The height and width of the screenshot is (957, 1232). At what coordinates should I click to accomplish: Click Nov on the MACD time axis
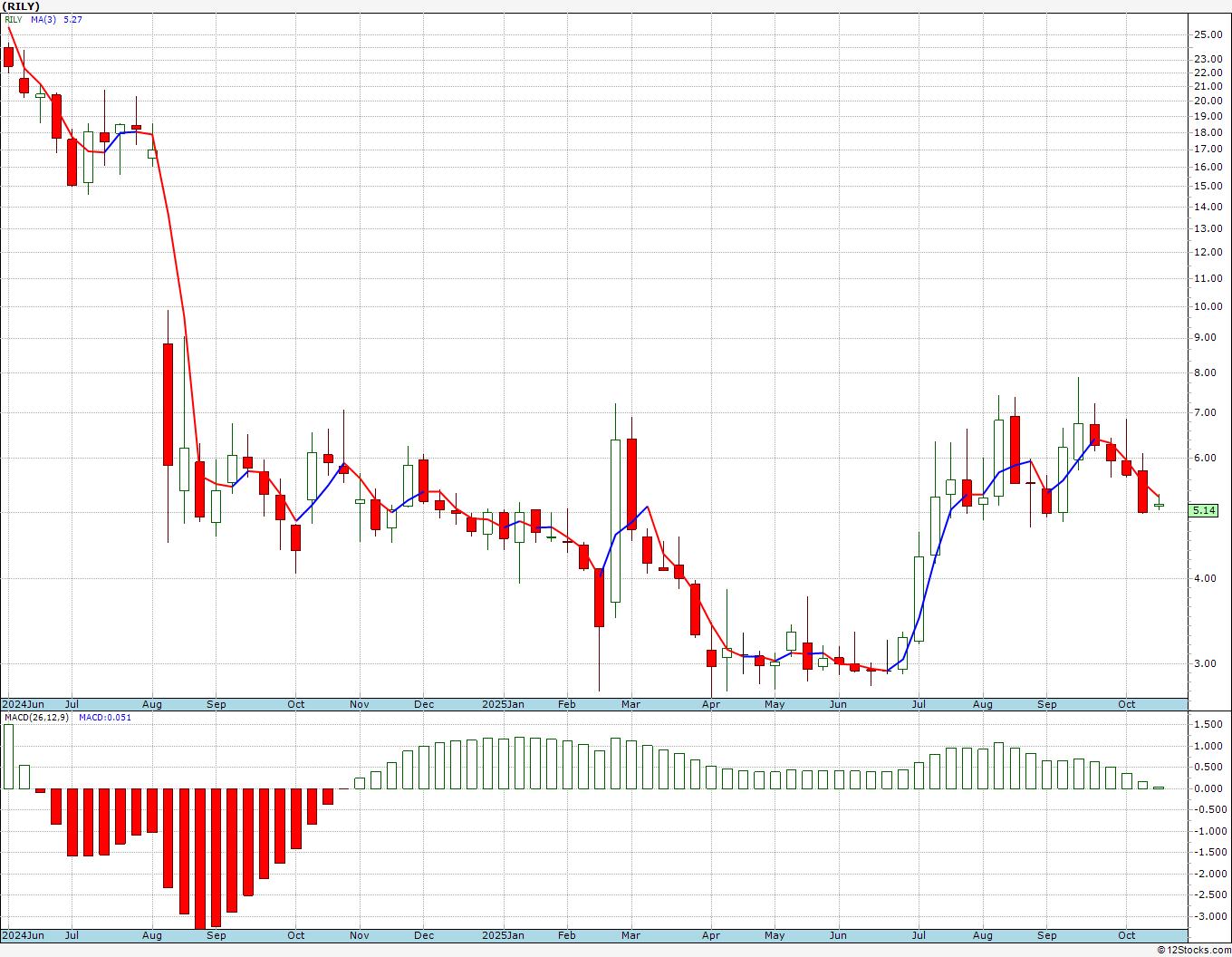pos(360,935)
